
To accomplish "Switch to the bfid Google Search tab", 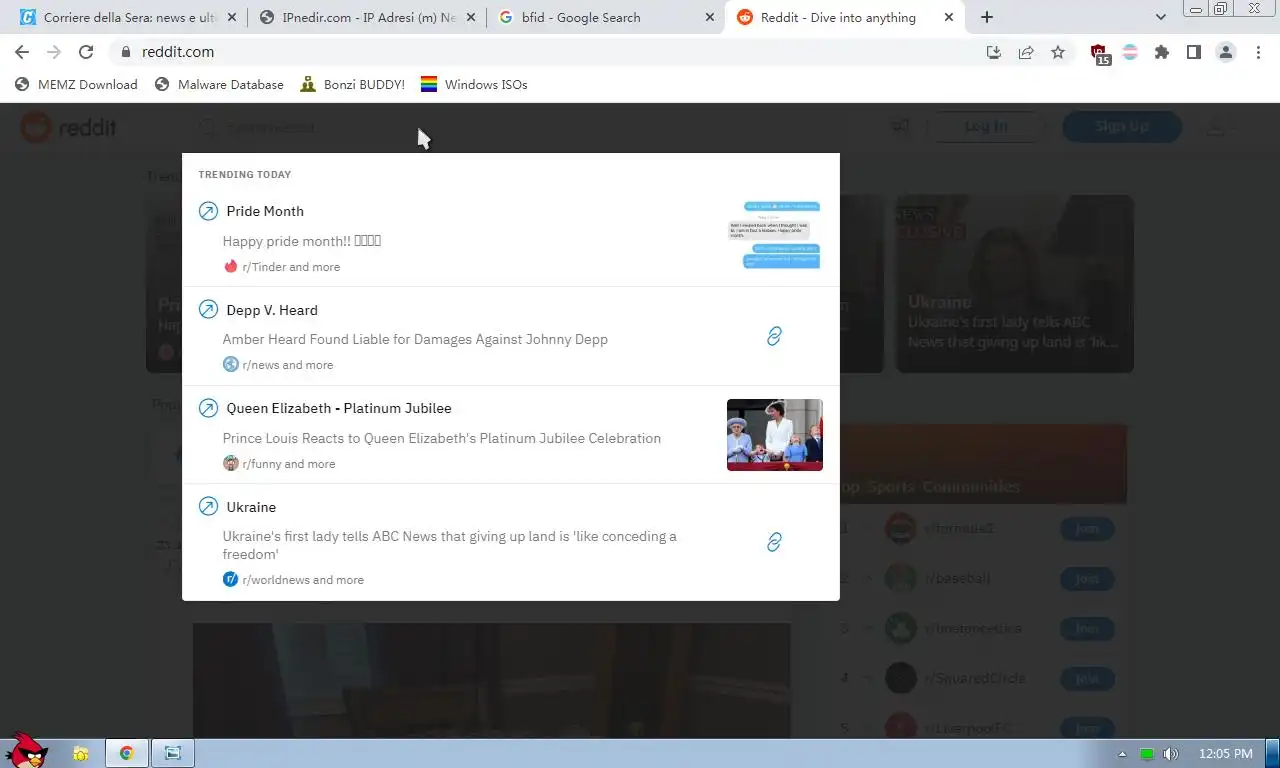I will (606, 17).
